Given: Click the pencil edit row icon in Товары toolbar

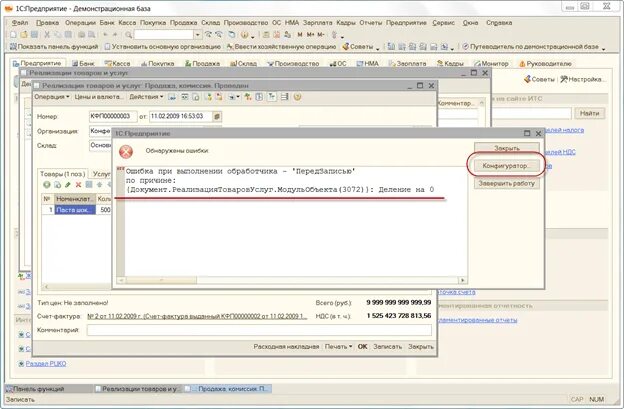Looking at the screenshot, I should click(x=68, y=185).
